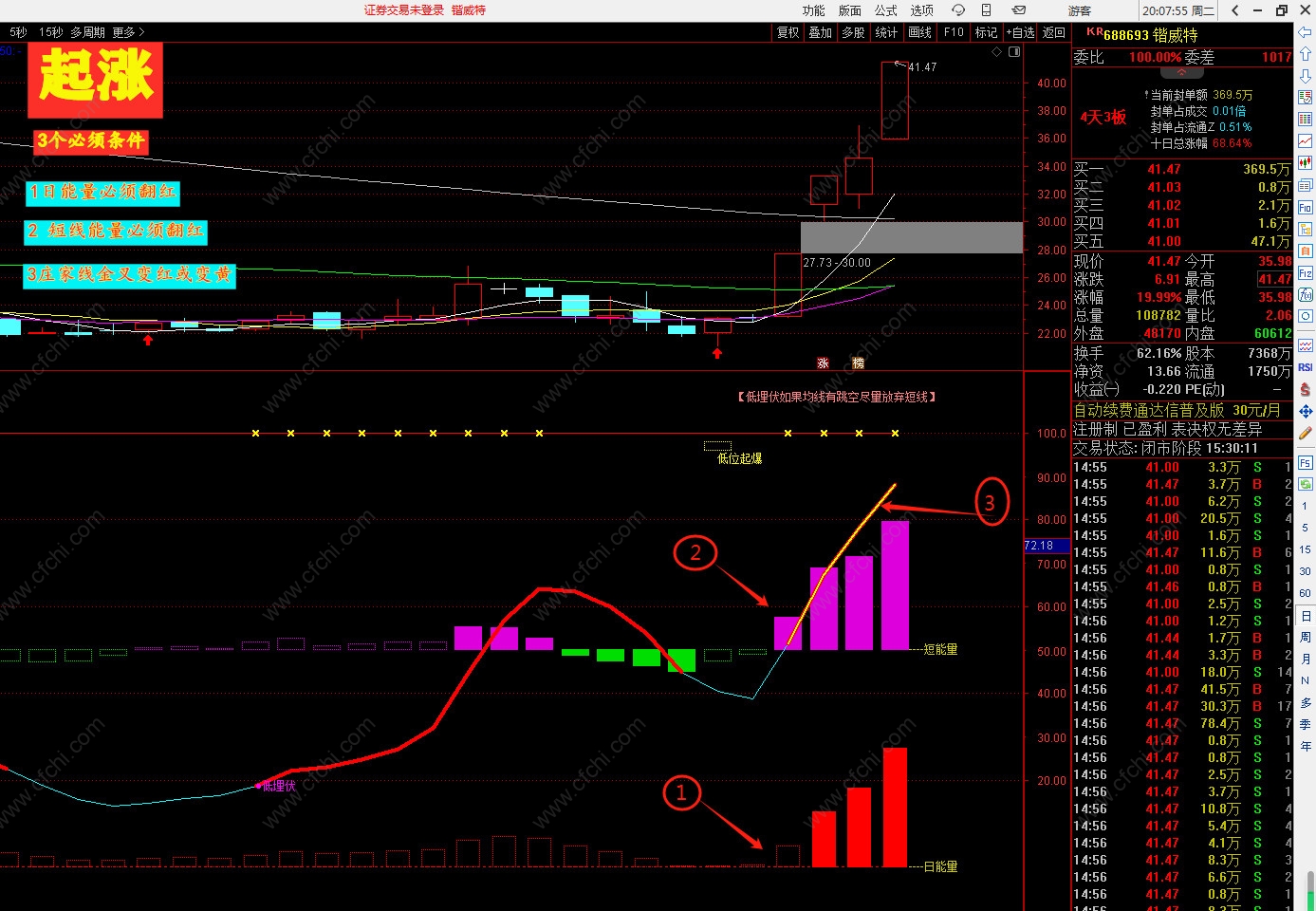Click the FS icon in right sidebar
This screenshot has width=1316, height=911.
tap(1306, 463)
